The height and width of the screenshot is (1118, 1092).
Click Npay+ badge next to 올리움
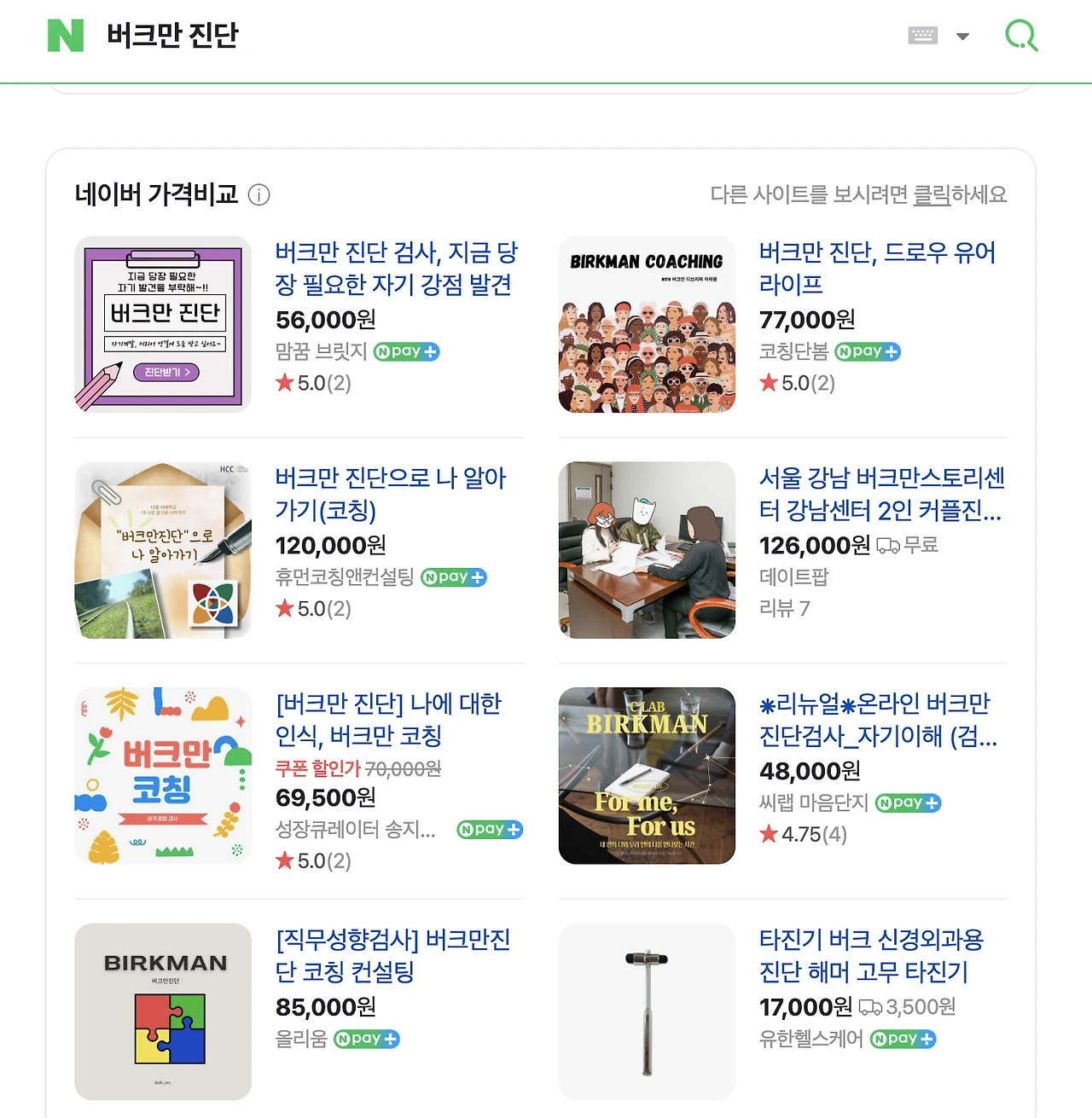(x=366, y=1039)
